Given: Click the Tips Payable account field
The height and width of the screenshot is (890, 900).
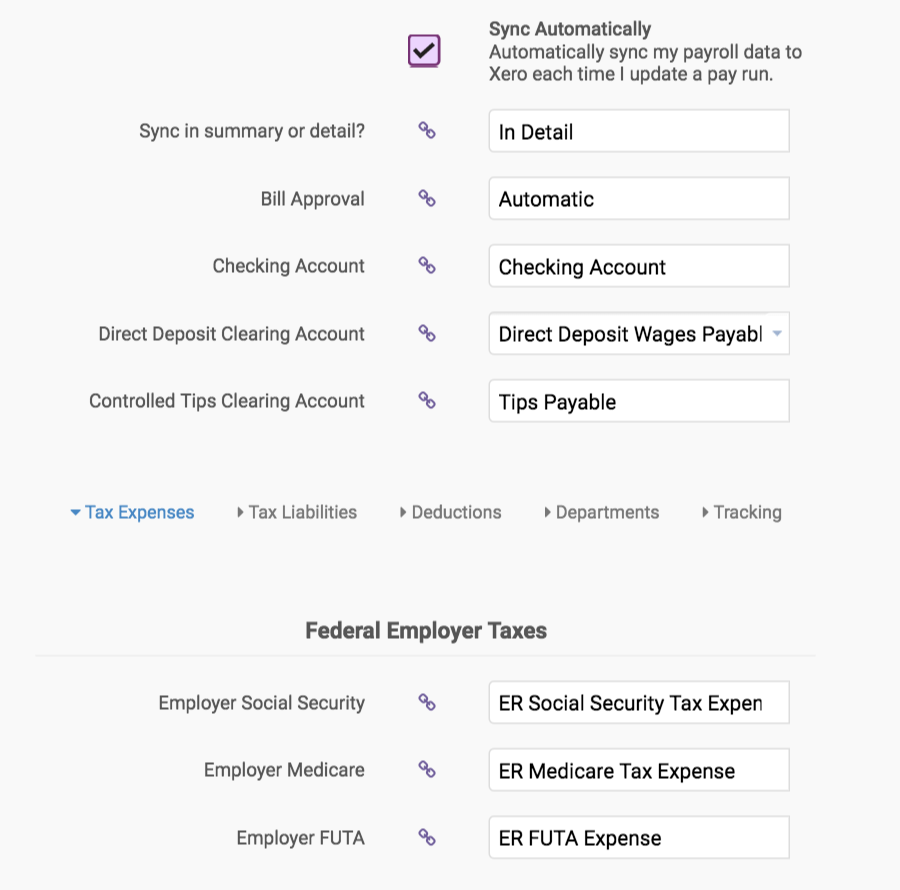Looking at the screenshot, I should (639, 401).
